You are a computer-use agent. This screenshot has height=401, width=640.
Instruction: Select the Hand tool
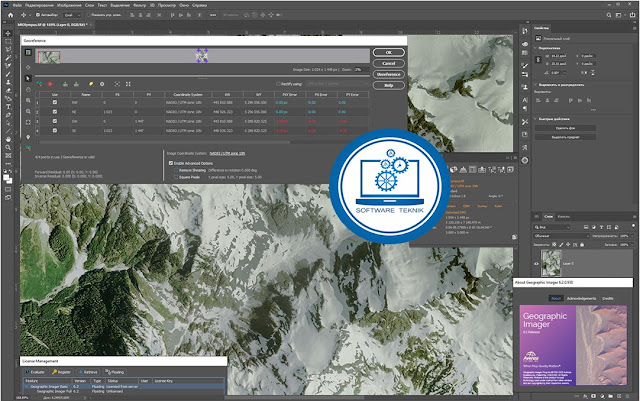tap(8, 139)
